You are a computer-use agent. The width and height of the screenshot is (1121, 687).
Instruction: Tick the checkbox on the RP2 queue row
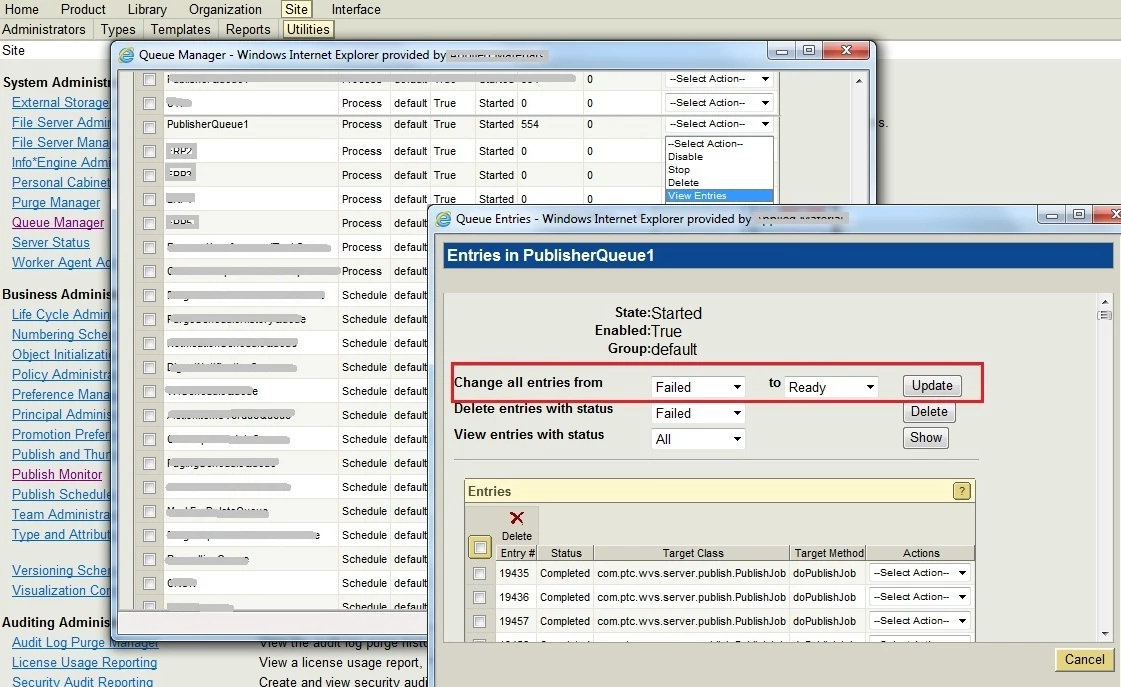click(x=149, y=152)
